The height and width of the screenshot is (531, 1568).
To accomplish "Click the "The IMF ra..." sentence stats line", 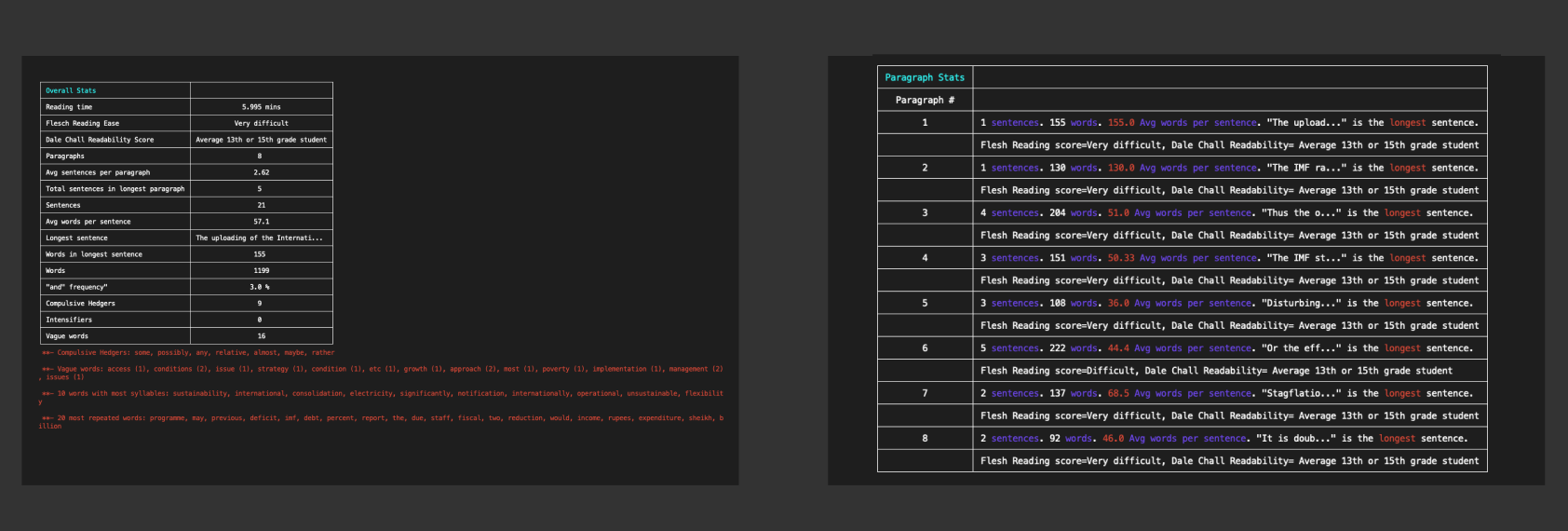I will pos(1229,168).
